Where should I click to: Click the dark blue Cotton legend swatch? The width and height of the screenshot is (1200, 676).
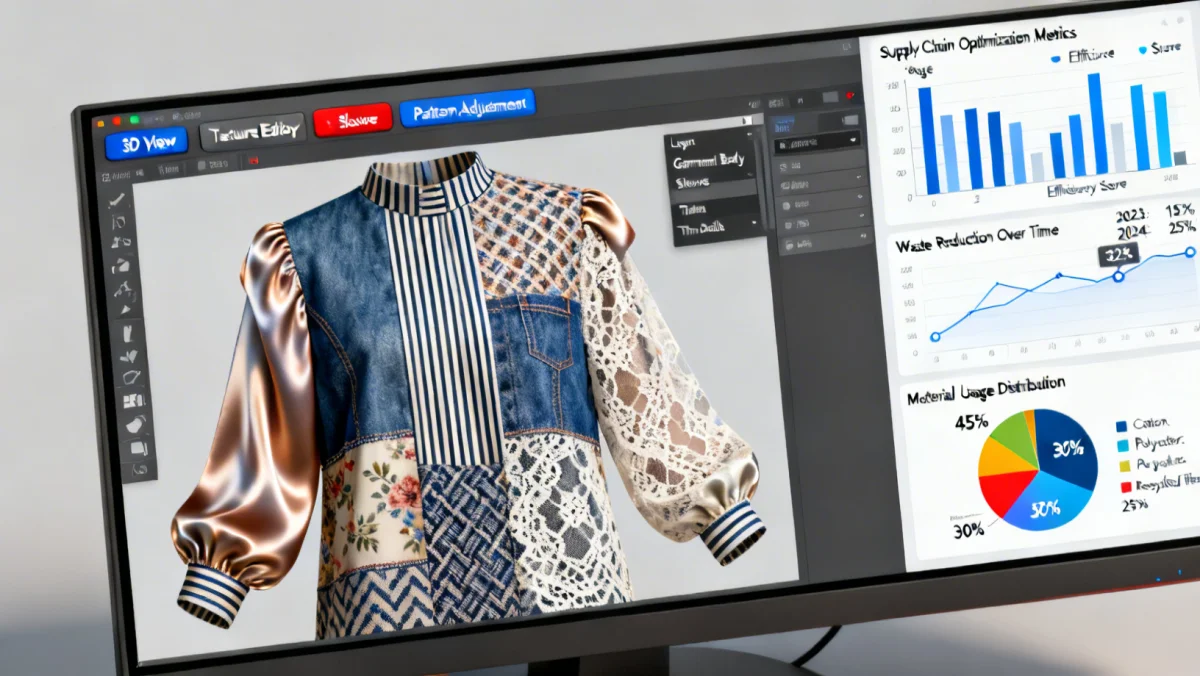coord(1122,426)
